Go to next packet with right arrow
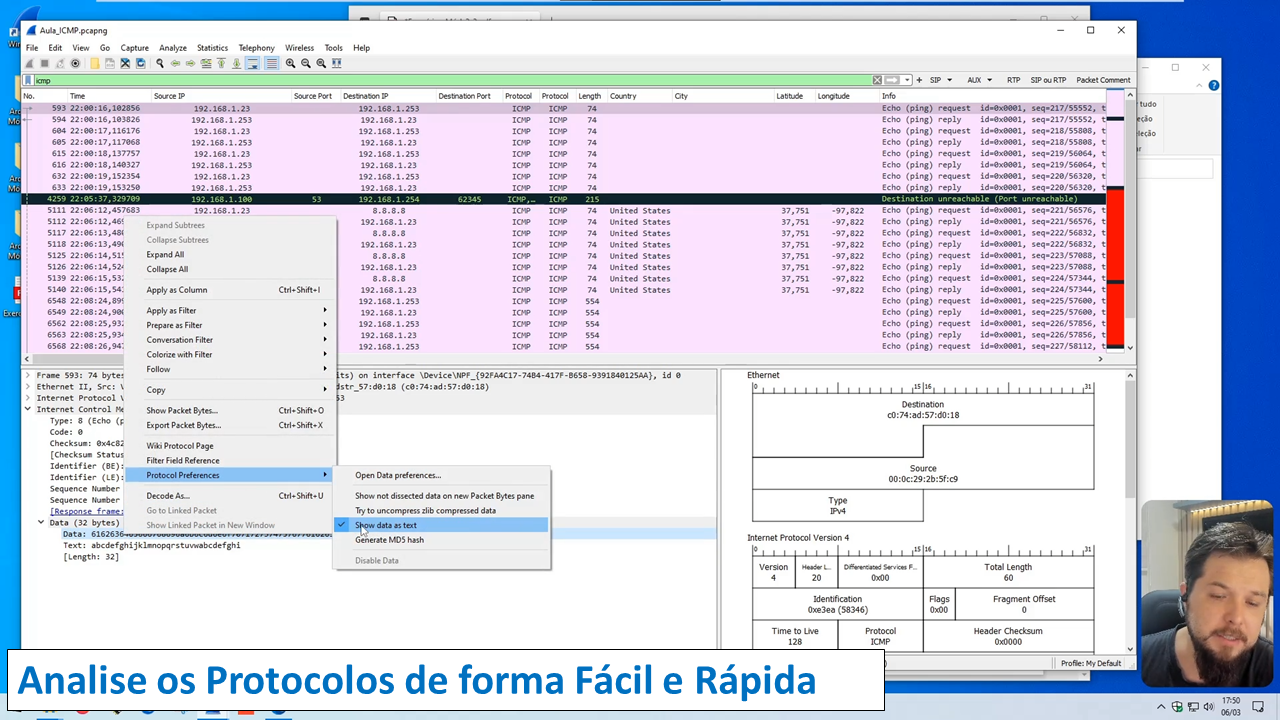The image size is (1280, 720). pyautogui.click(x=190, y=63)
